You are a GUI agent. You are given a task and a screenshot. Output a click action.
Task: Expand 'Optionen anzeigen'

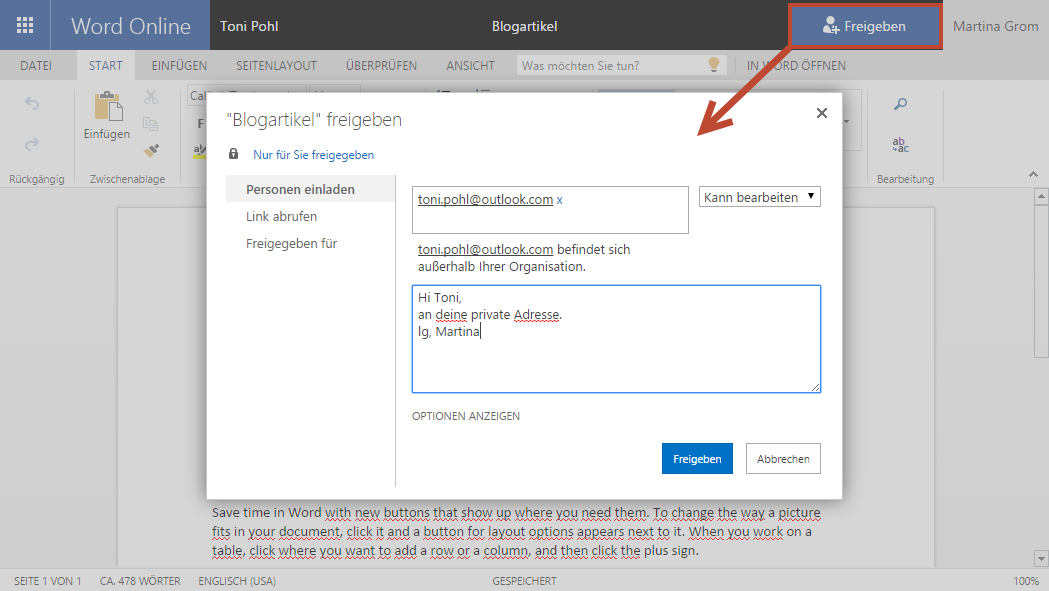pos(466,416)
